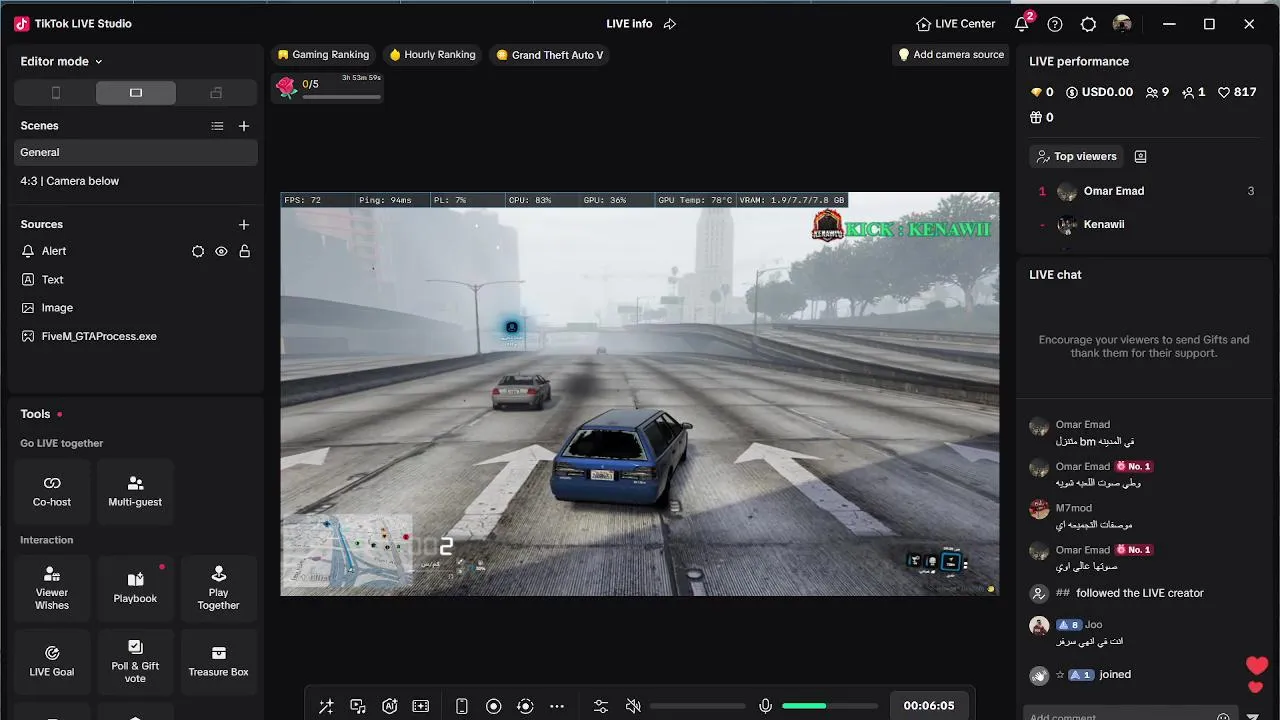Mute the microphone icon
The image size is (1280, 720).
(x=765, y=706)
